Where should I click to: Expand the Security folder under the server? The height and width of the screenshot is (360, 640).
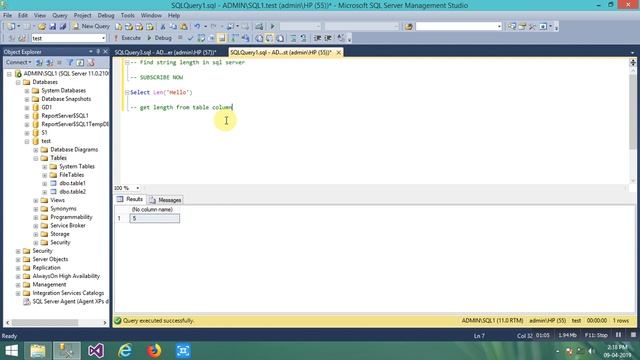tap(18, 251)
